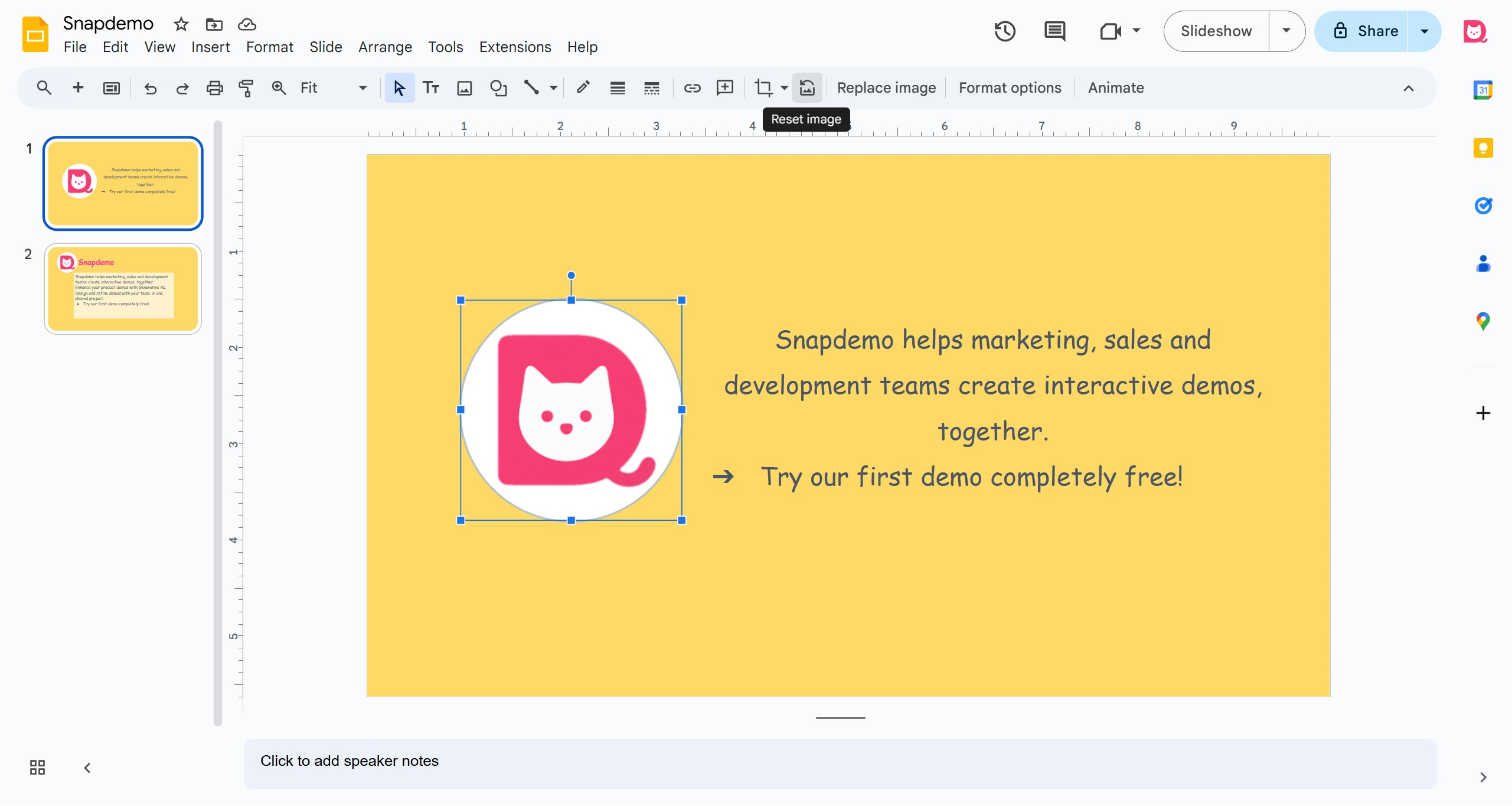
Task: Open the Arrange menu
Action: [x=385, y=47]
